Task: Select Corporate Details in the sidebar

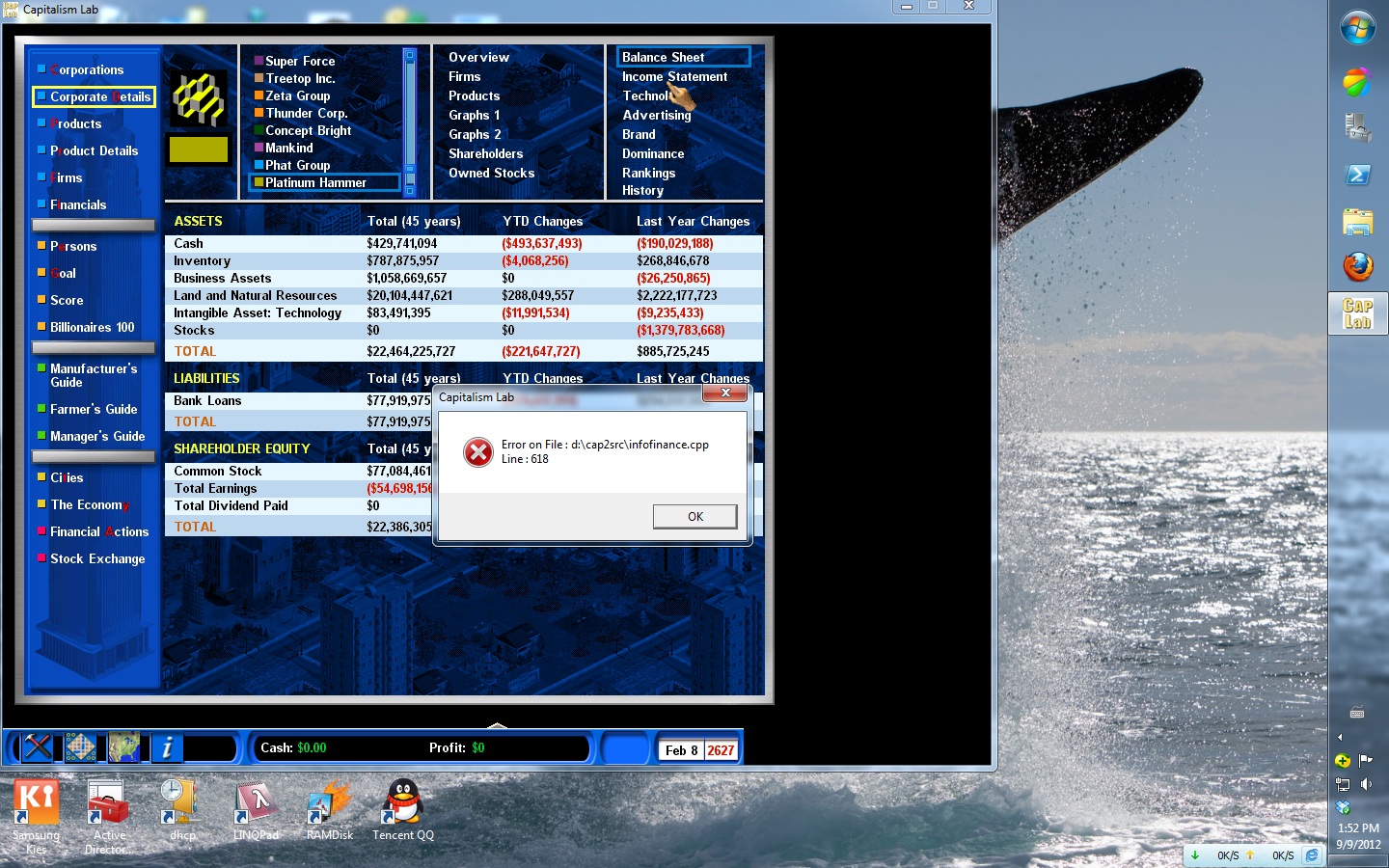Action: 94,96
